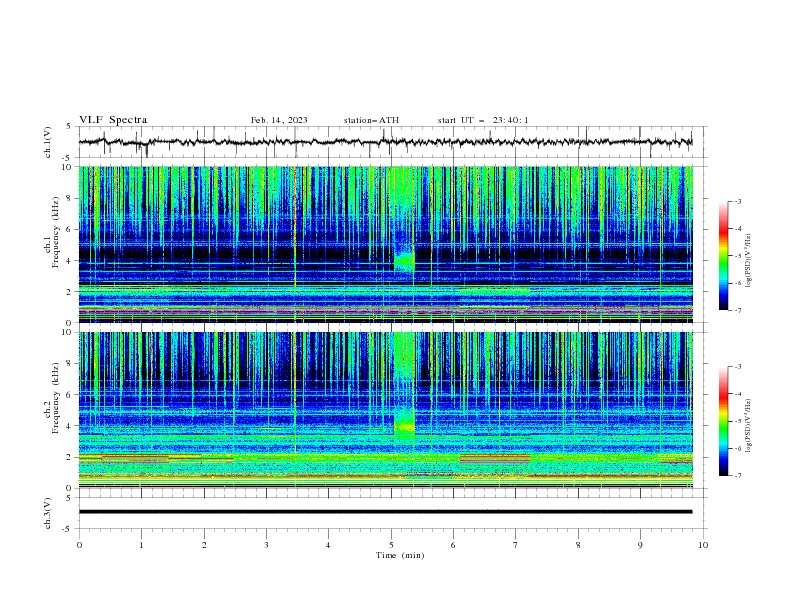792x612 pixels.
Task: Click the 'start UT = 23:40:1' text
Action: (483, 120)
